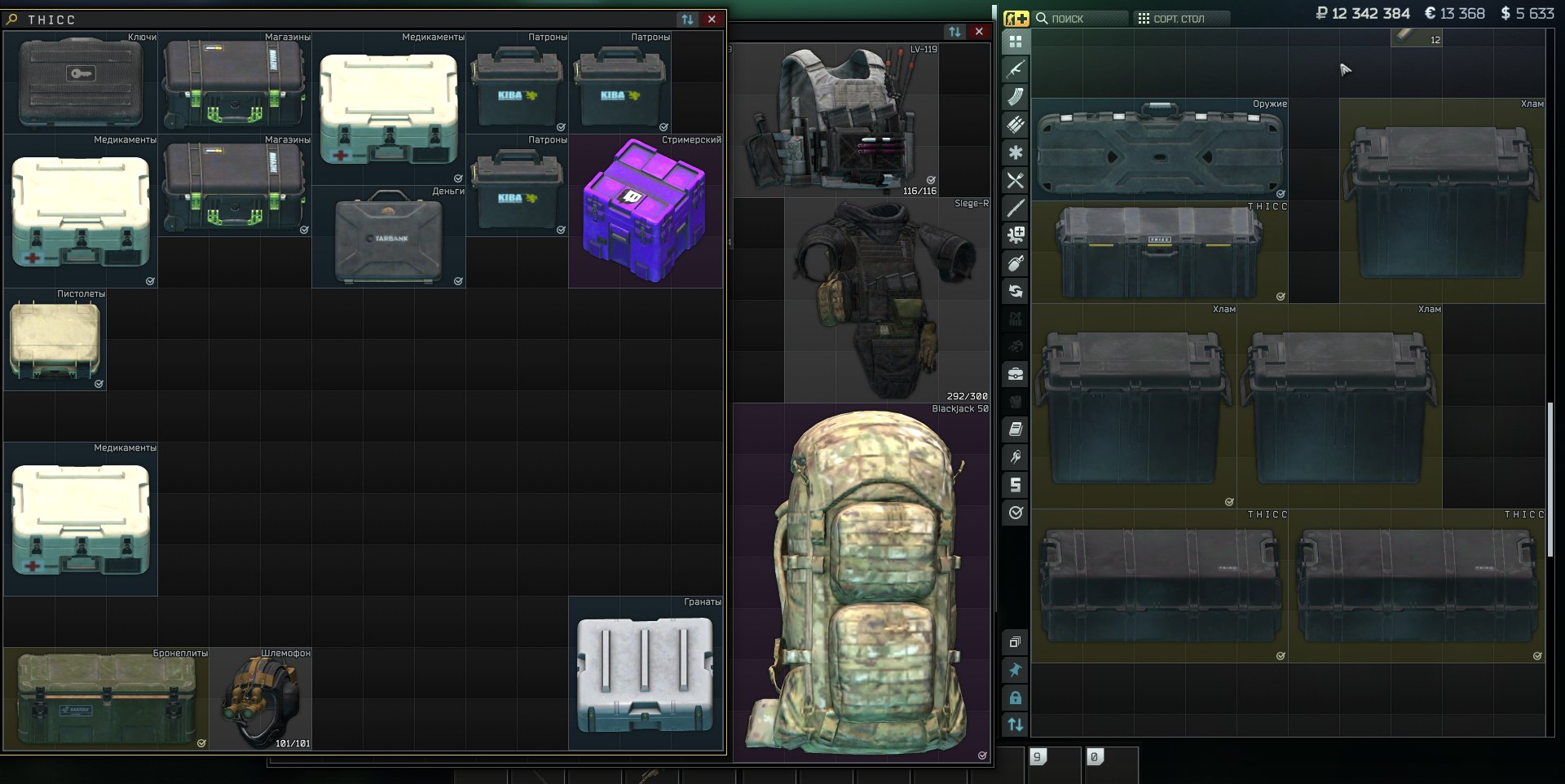The image size is (1565, 784).
Task: Close the backpack window behind THICC
Action: 979,32
